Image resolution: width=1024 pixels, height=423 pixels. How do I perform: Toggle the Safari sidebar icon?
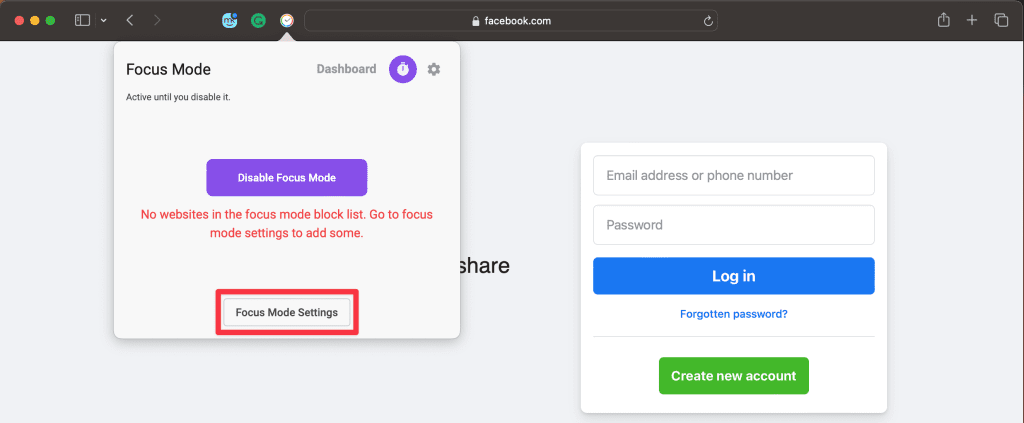click(x=82, y=20)
